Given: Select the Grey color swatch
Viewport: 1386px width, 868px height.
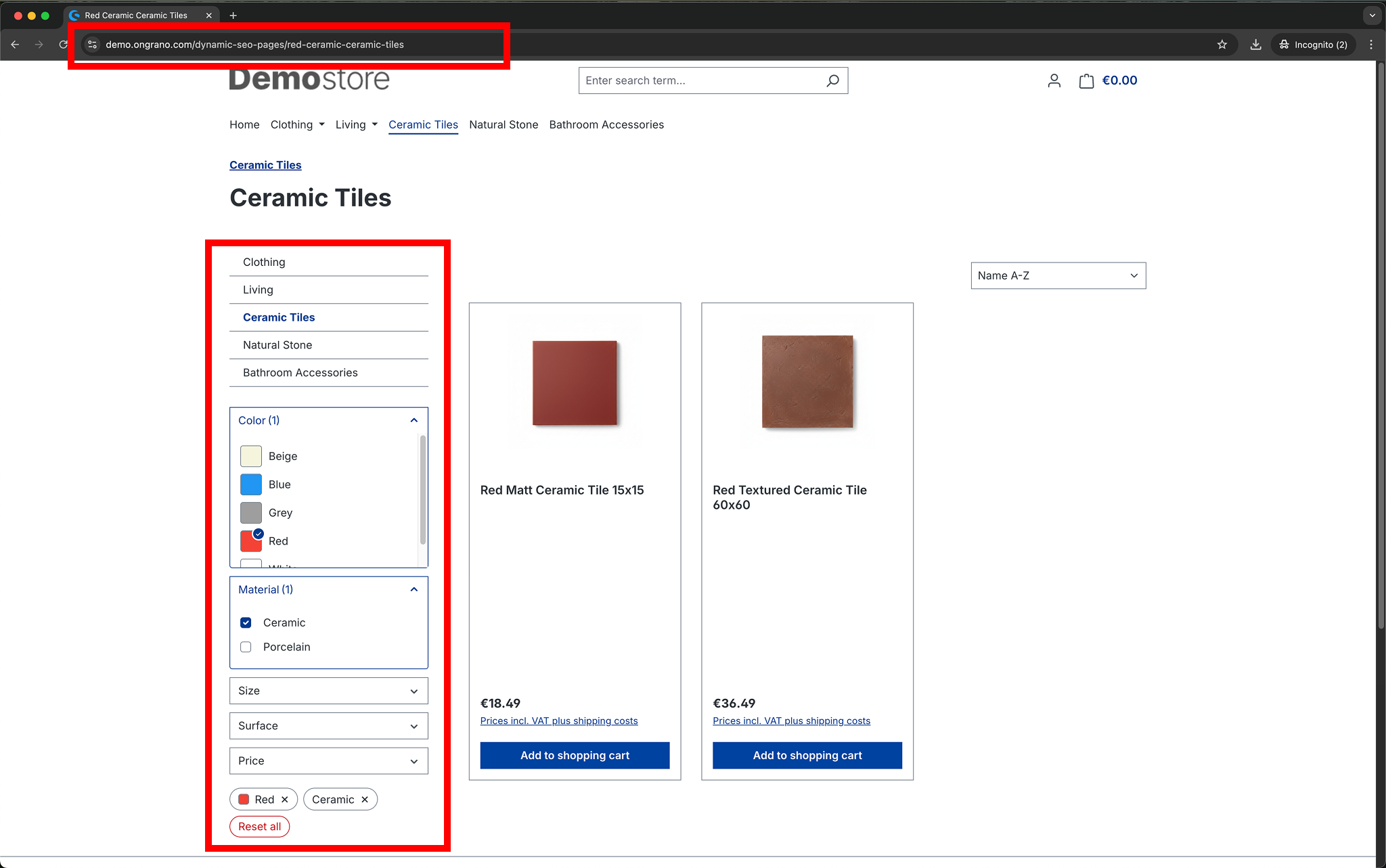Looking at the screenshot, I should click(251, 513).
